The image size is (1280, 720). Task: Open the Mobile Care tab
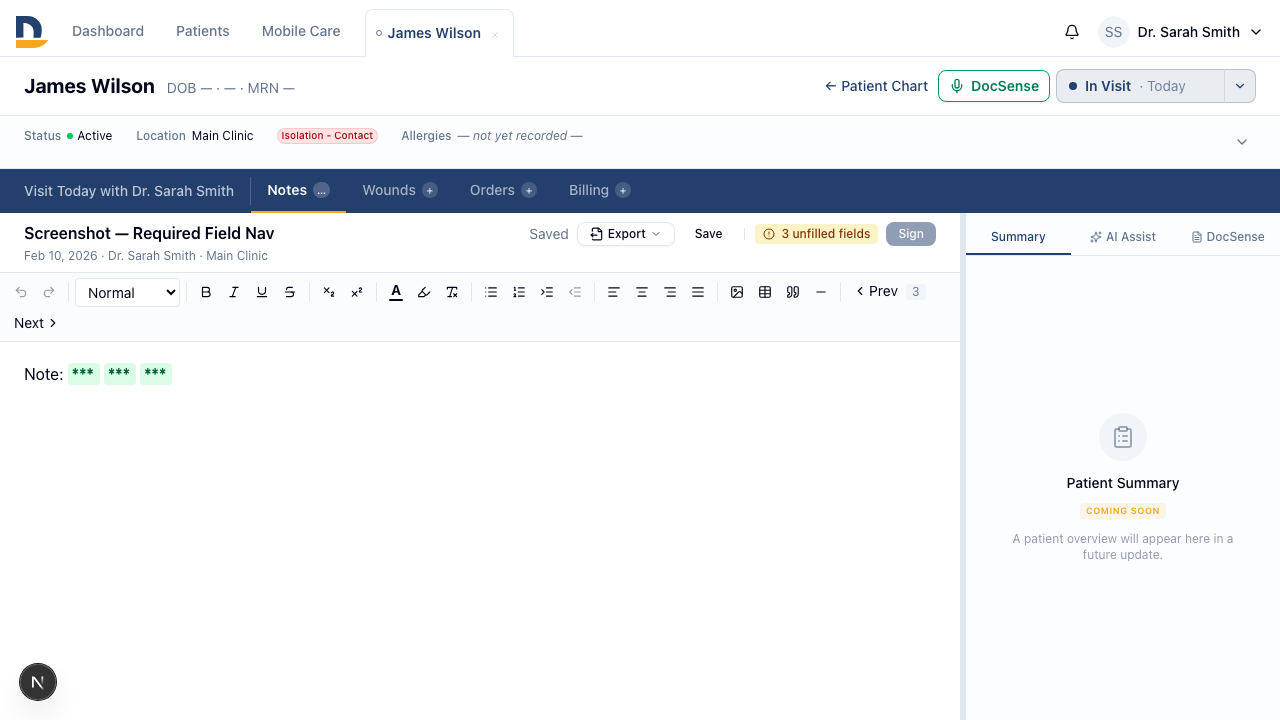[x=301, y=31]
